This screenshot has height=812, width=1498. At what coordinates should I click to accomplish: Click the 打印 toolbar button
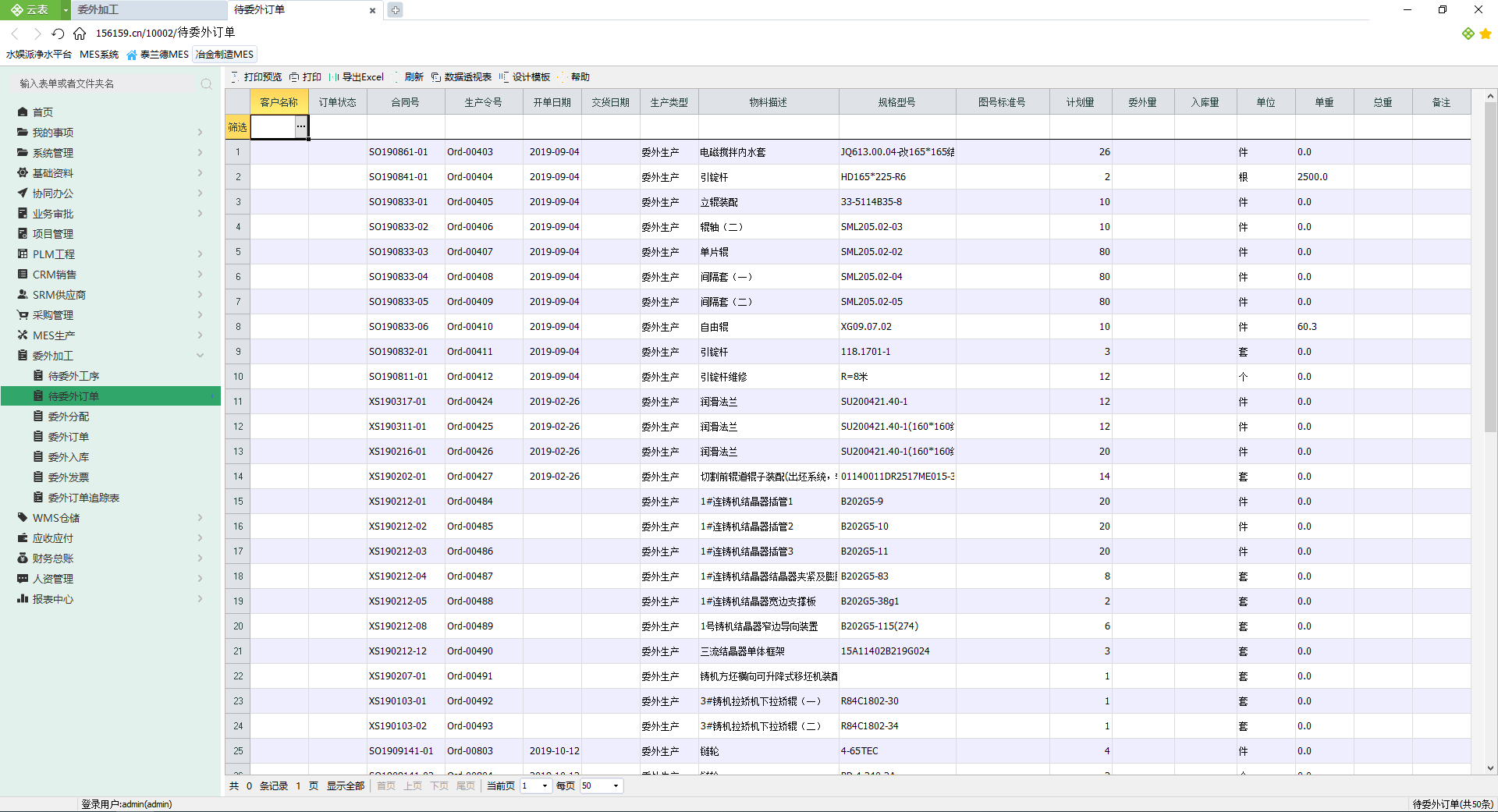305,77
